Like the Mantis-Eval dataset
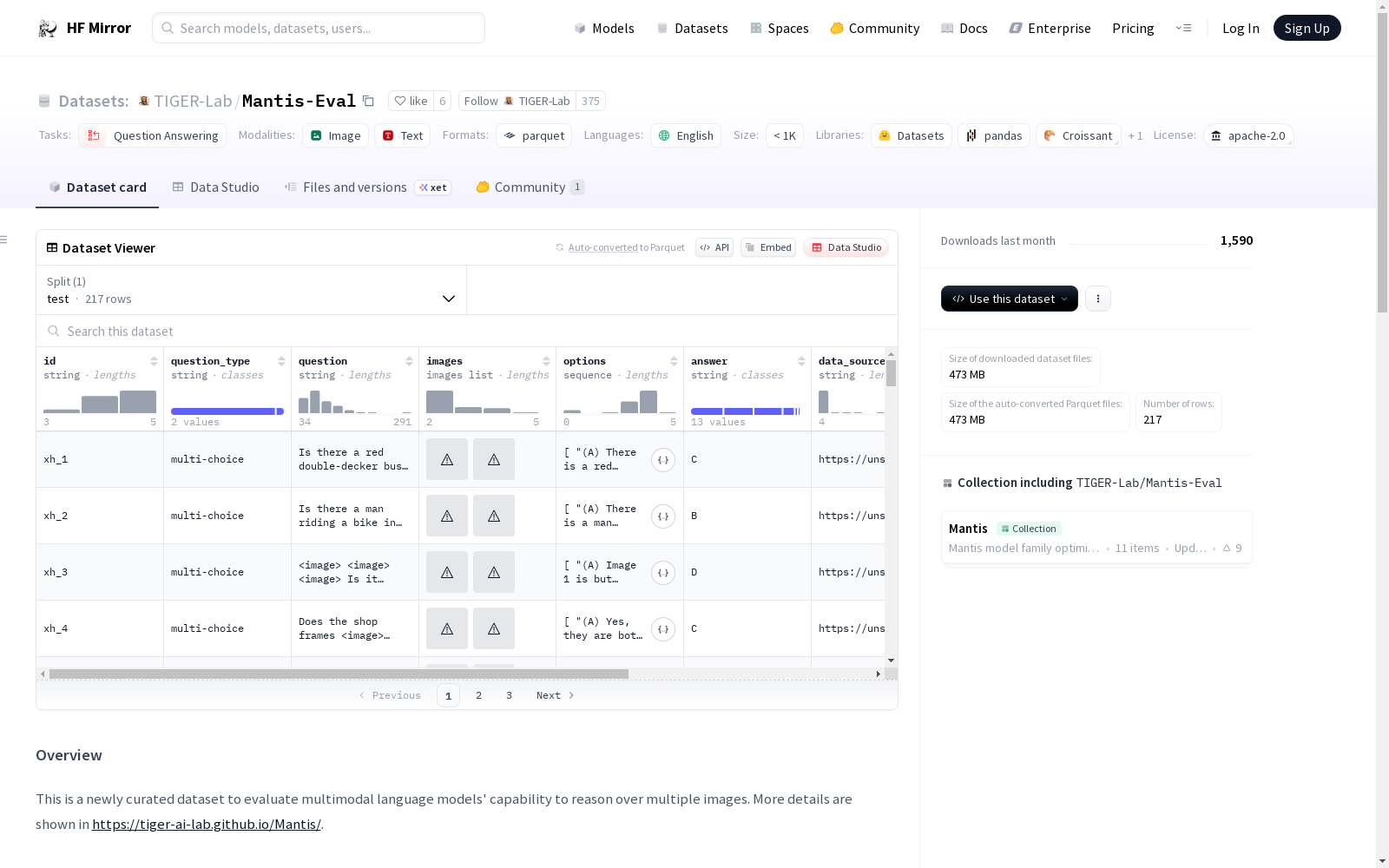The width and height of the screenshot is (1389, 868). (x=411, y=102)
